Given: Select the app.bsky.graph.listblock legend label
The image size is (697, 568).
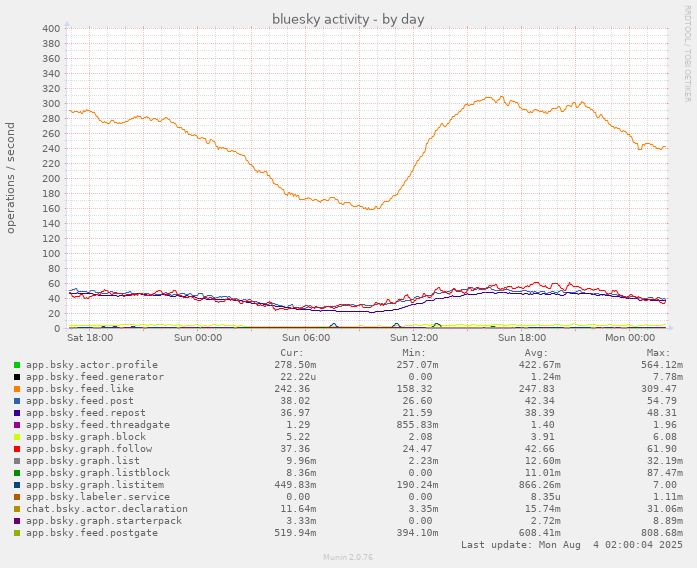Looking at the screenshot, I should tap(98, 473).
